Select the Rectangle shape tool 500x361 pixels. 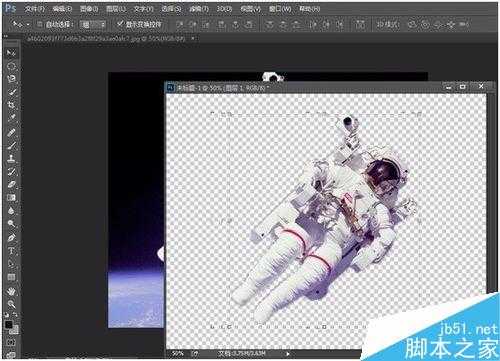(11, 277)
